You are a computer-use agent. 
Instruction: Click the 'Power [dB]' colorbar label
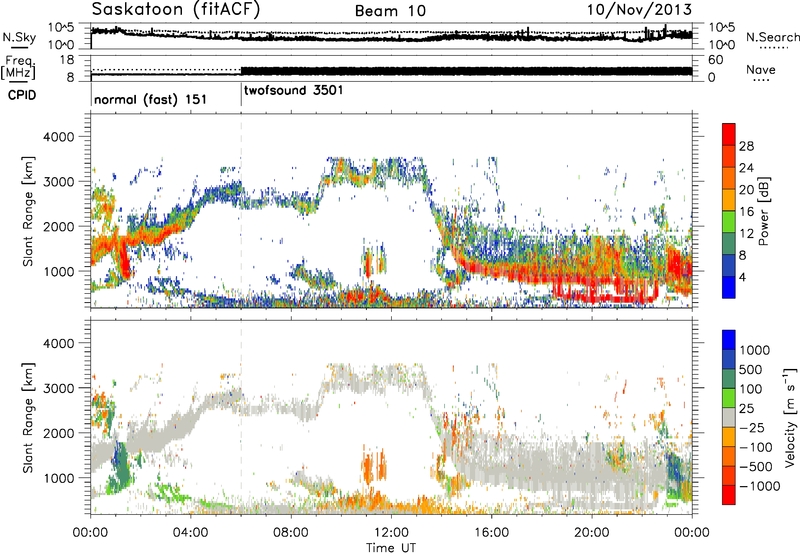point(764,211)
